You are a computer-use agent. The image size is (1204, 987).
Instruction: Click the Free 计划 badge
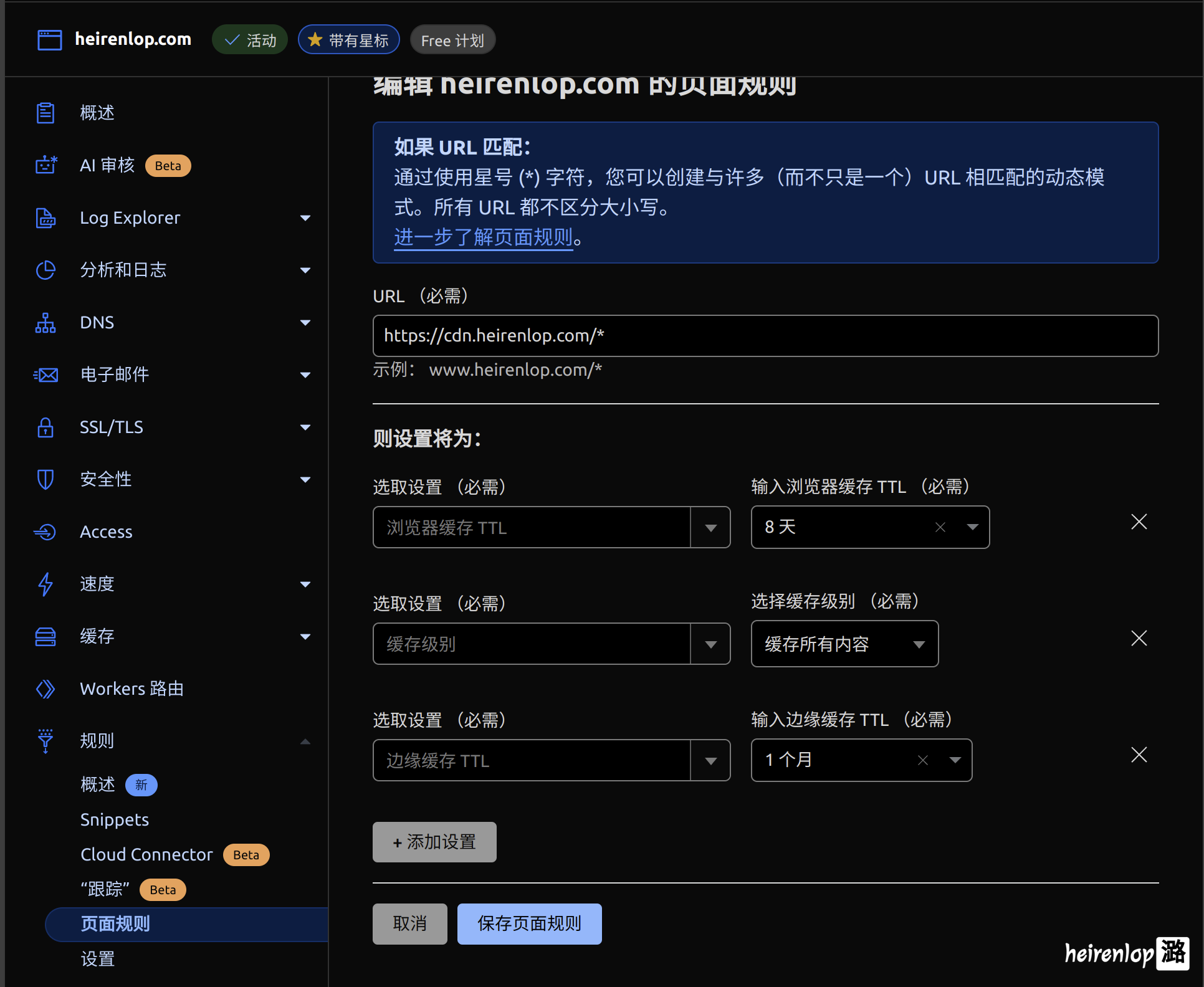pos(452,40)
